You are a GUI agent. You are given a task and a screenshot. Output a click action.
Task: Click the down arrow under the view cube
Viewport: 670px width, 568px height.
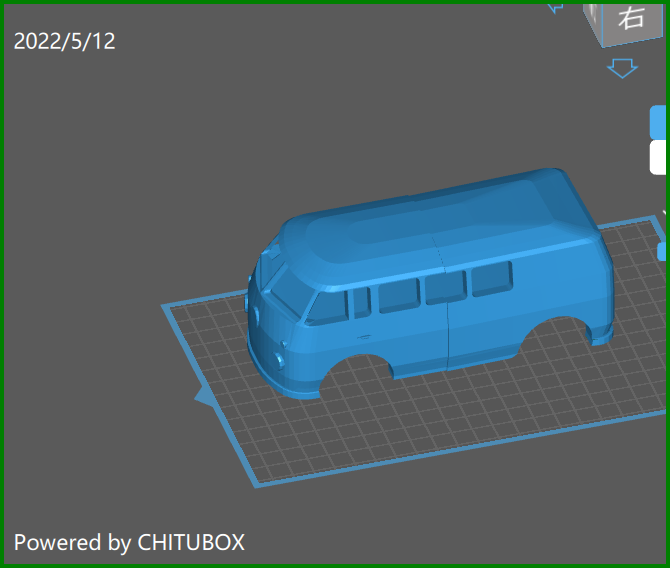[622, 68]
